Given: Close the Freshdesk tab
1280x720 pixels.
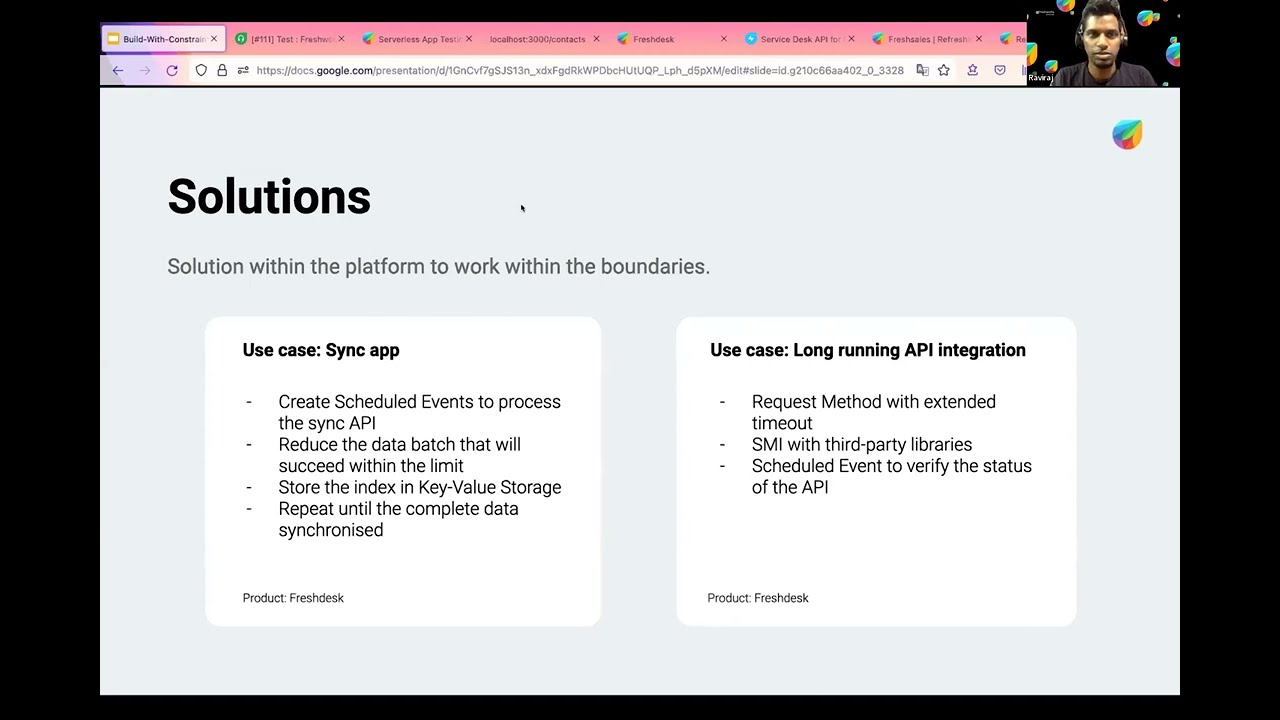Looking at the screenshot, I should click(x=724, y=39).
